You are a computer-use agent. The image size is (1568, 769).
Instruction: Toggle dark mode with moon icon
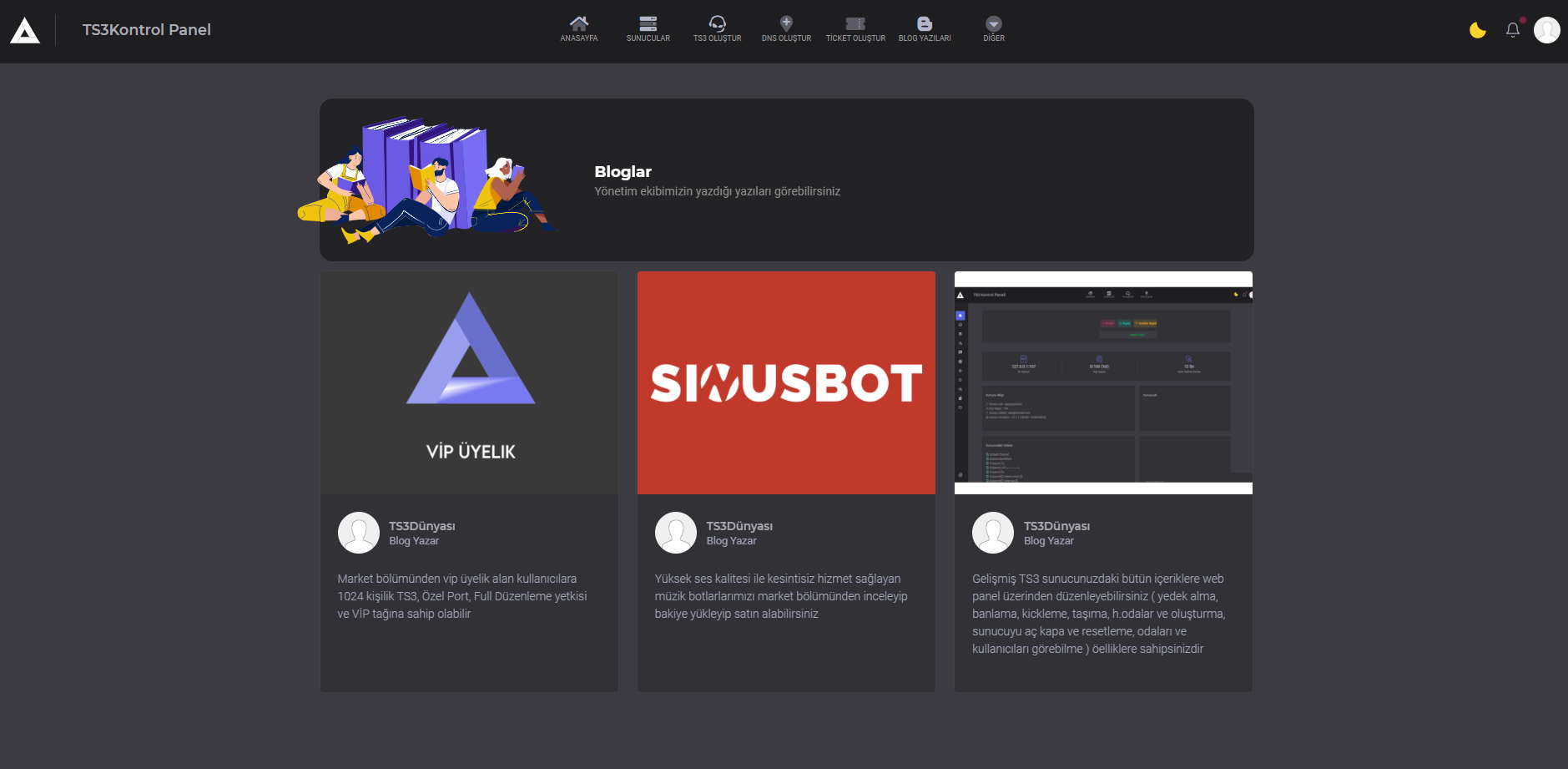tap(1477, 31)
